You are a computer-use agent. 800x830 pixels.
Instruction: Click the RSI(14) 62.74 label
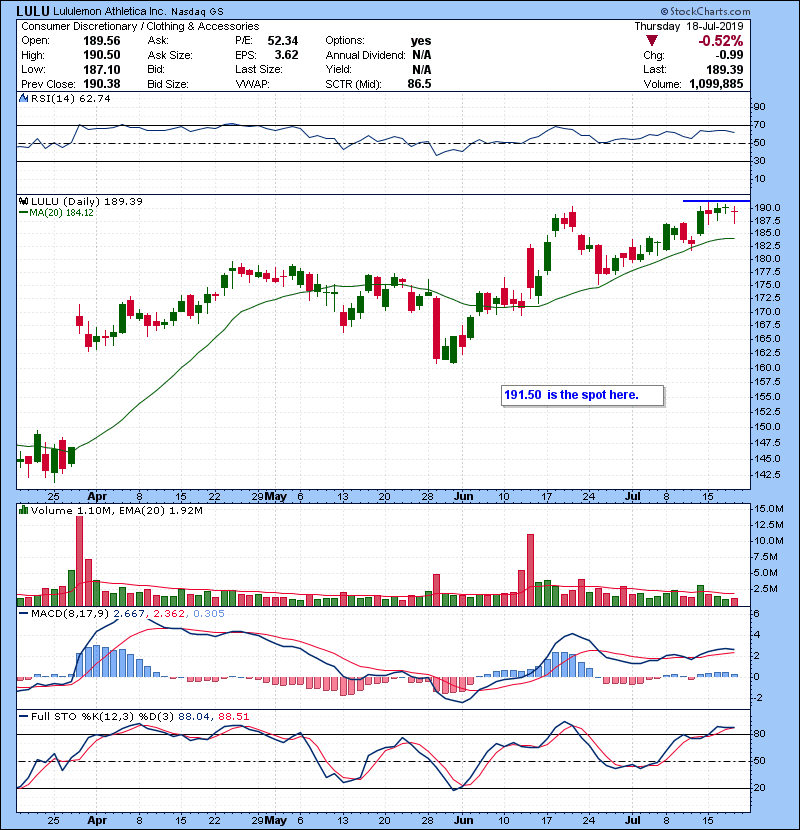click(71, 98)
